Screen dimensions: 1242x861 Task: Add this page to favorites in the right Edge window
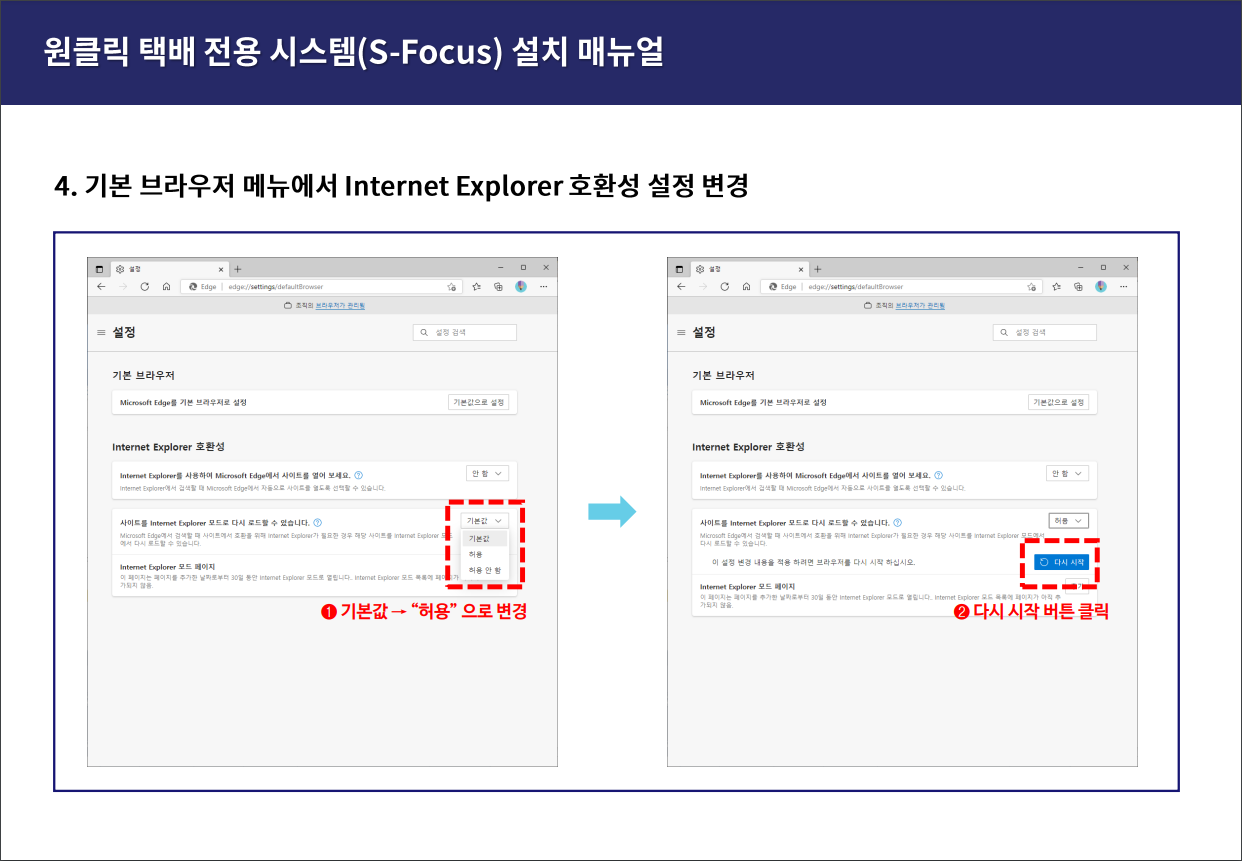coord(1032,286)
